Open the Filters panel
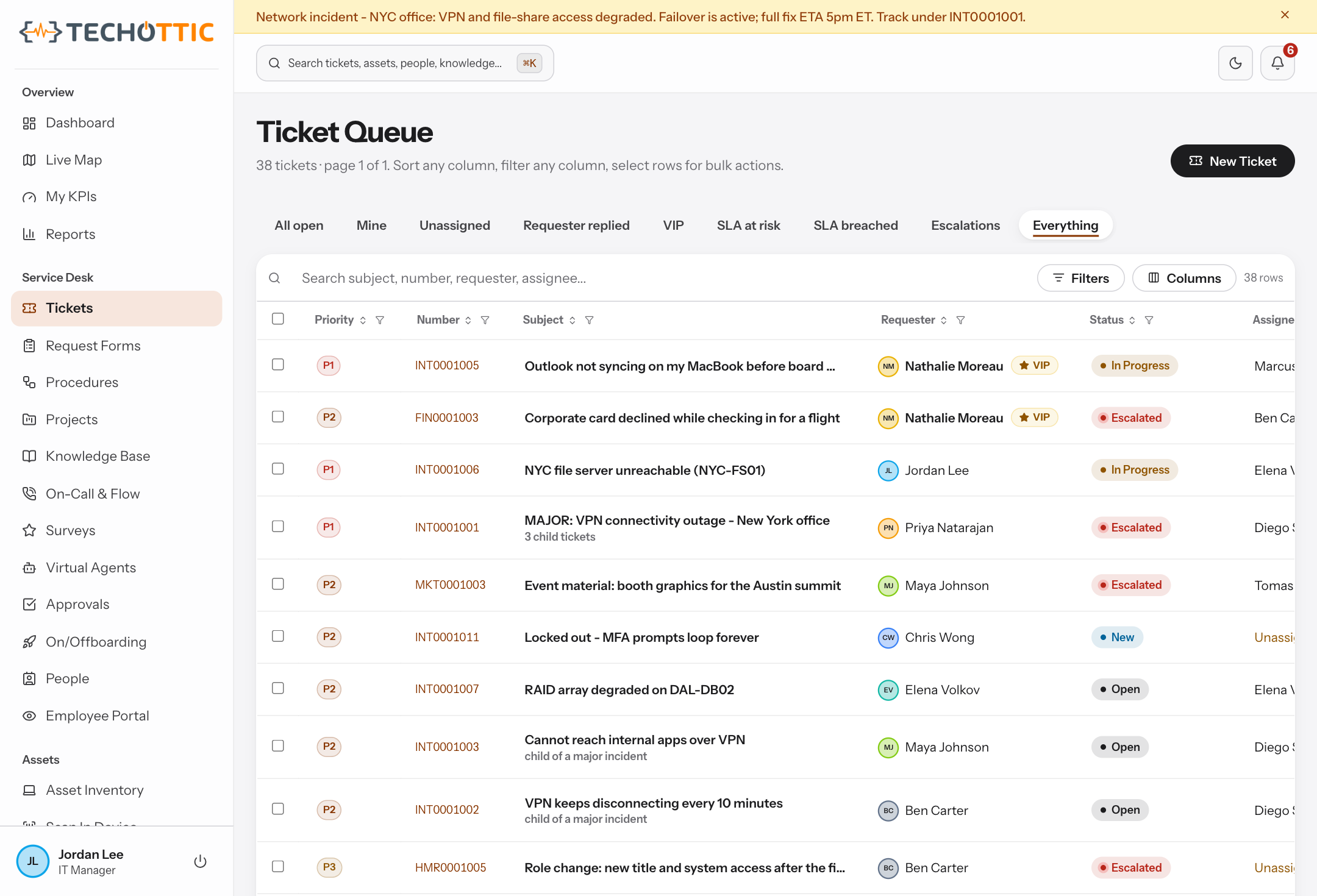 coord(1080,278)
